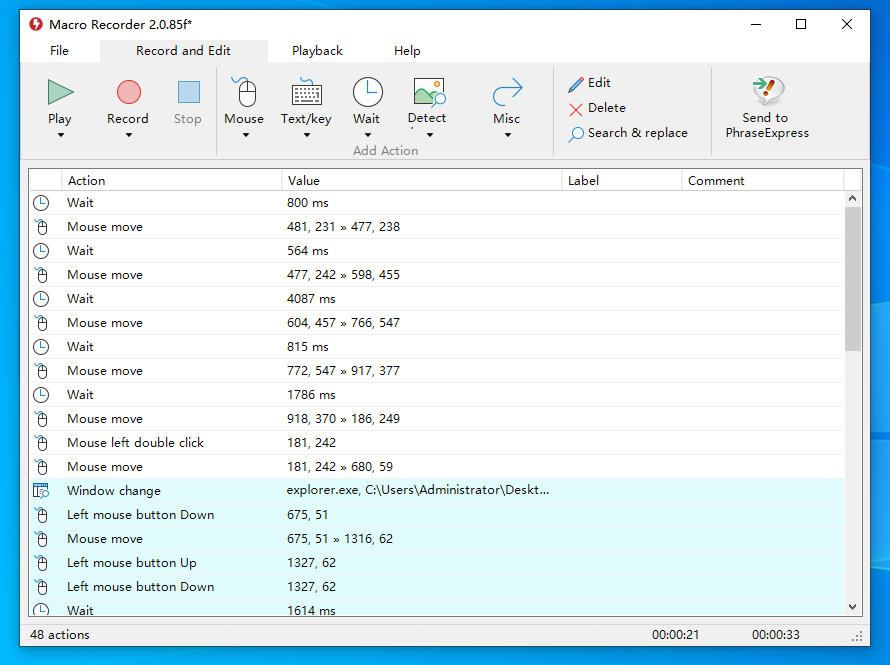Click the scroll down arrow of action list
This screenshot has height=665, width=890.
click(853, 607)
